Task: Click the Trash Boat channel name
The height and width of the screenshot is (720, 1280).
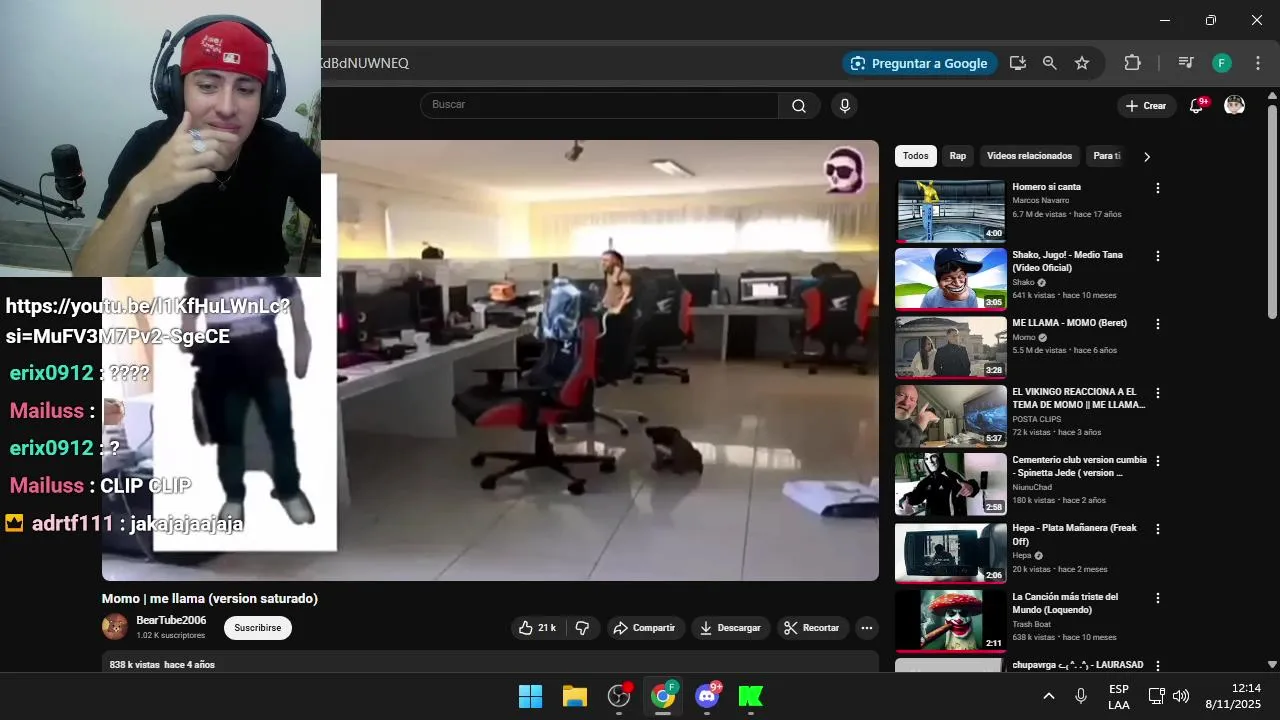Action: [1032, 624]
